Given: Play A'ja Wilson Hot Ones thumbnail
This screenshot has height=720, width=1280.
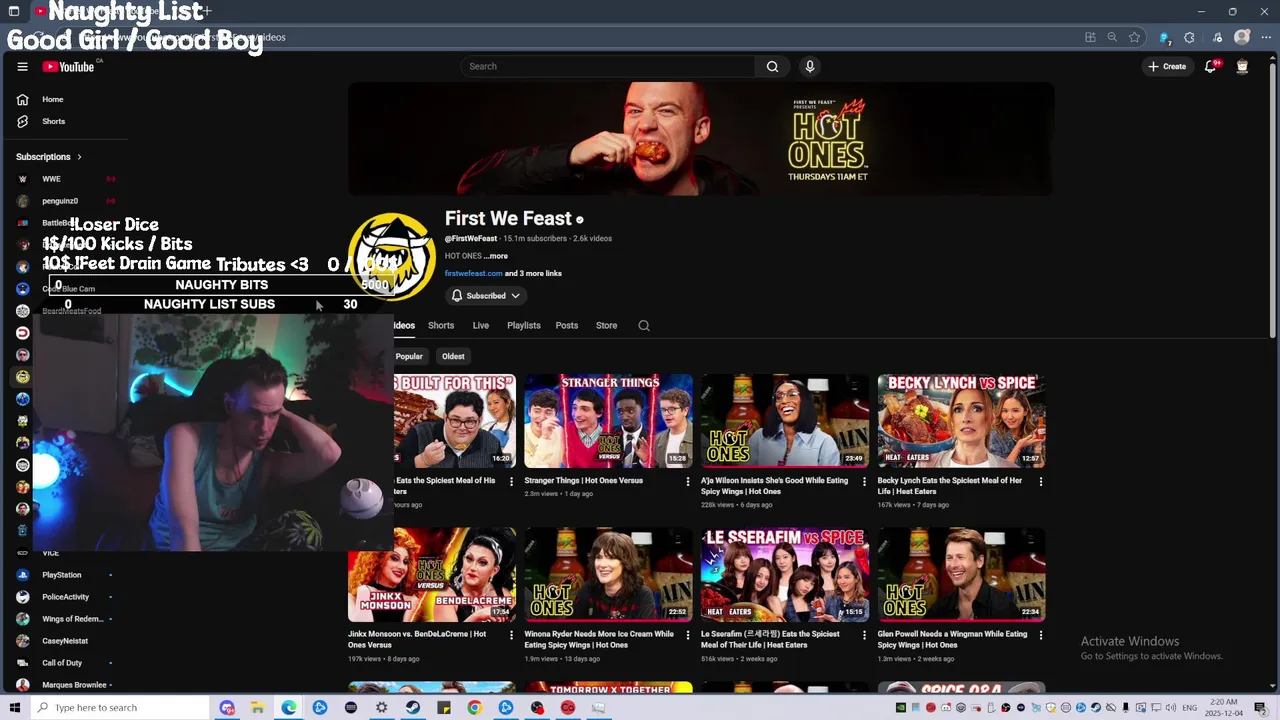Looking at the screenshot, I should (x=785, y=421).
